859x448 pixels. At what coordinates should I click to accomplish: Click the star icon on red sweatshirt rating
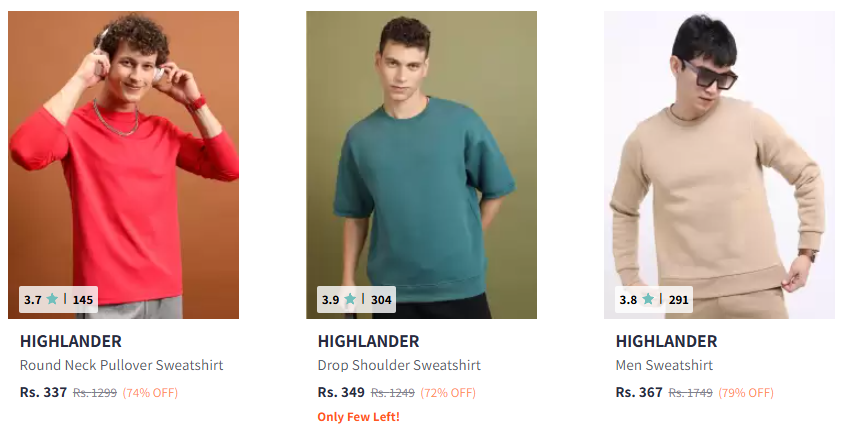[x=52, y=299]
